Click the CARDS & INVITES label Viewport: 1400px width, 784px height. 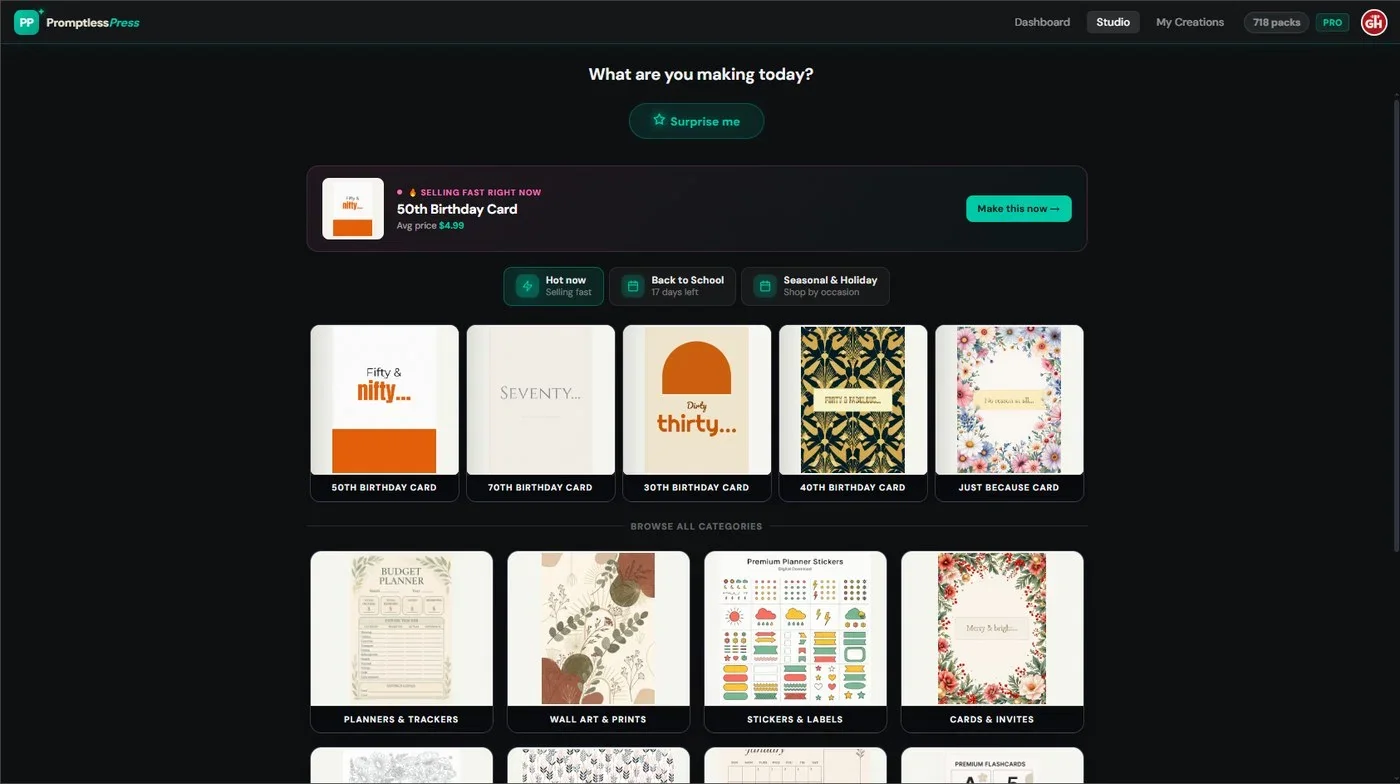(x=992, y=720)
